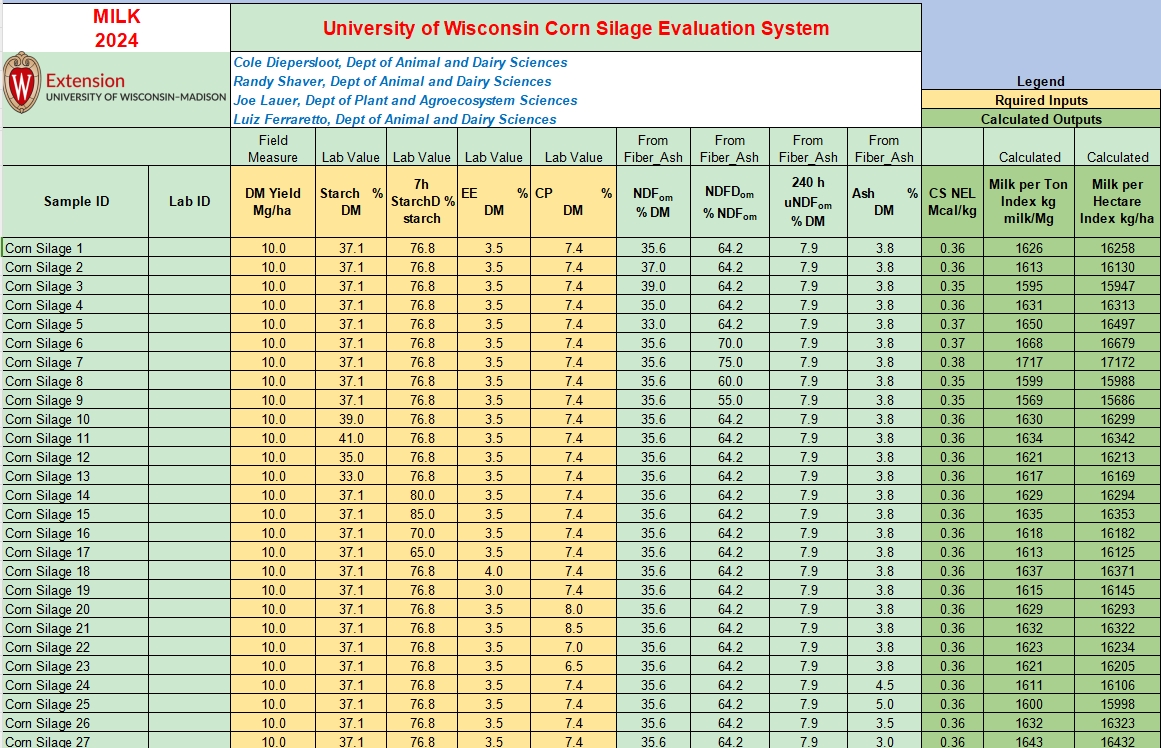Click CP value 8.0 for Corn Silage 20
Image resolution: width=1161 pixels, height=748 pixels.
(x=573, y=610)
